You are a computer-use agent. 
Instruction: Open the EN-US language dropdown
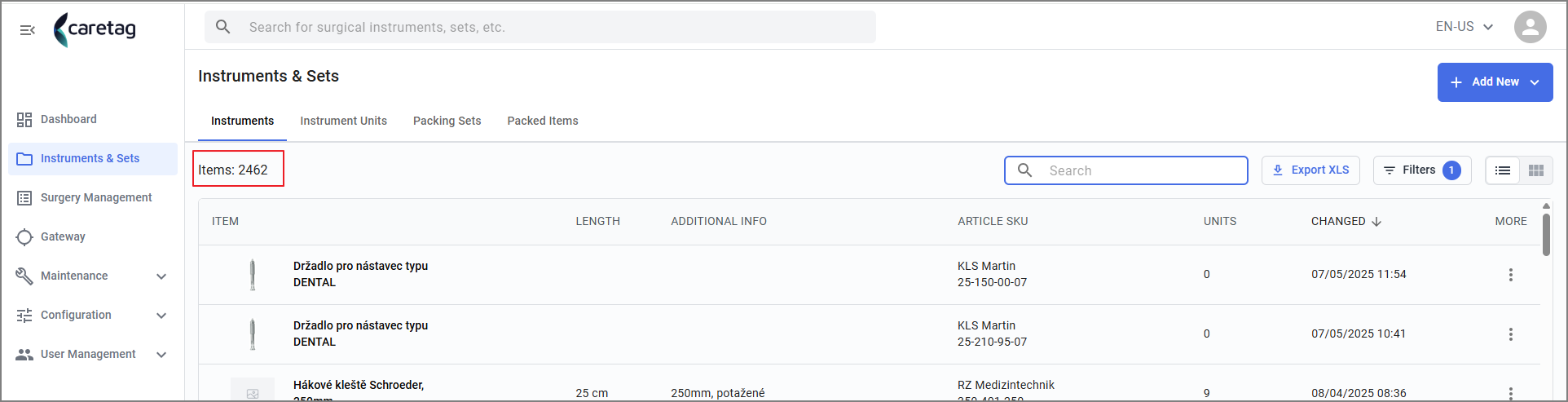(x=1464, y=27)
